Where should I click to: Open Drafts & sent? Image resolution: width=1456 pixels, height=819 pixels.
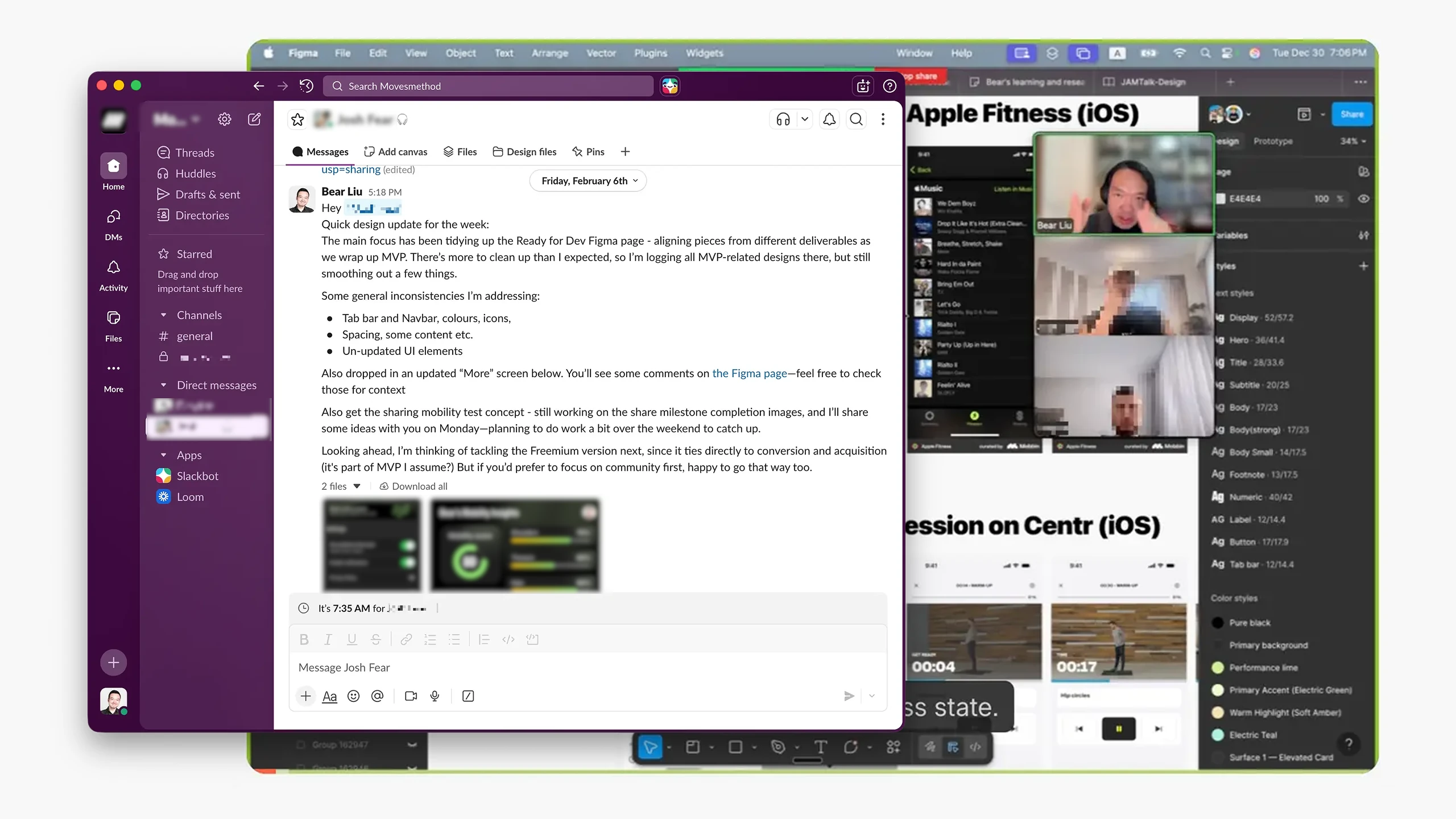click(x=208, y=195)
